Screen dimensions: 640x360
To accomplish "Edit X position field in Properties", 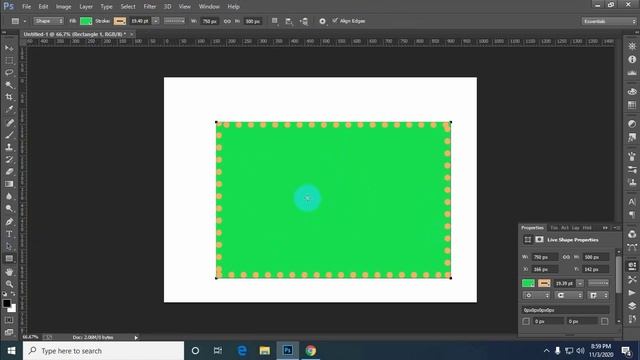I will click(x=545, y=269).
